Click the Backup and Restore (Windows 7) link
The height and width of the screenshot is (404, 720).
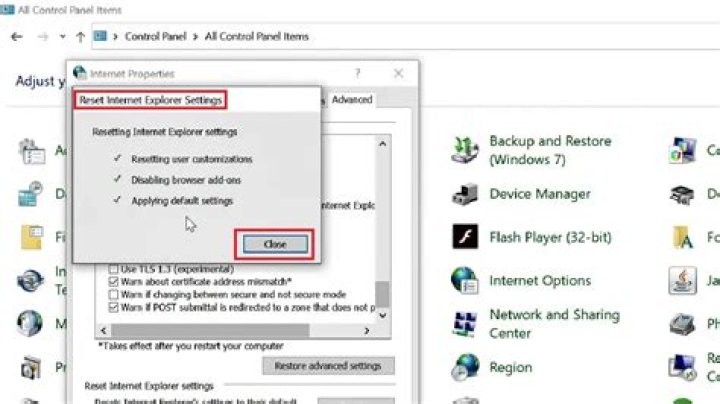[x=550, y=150]
